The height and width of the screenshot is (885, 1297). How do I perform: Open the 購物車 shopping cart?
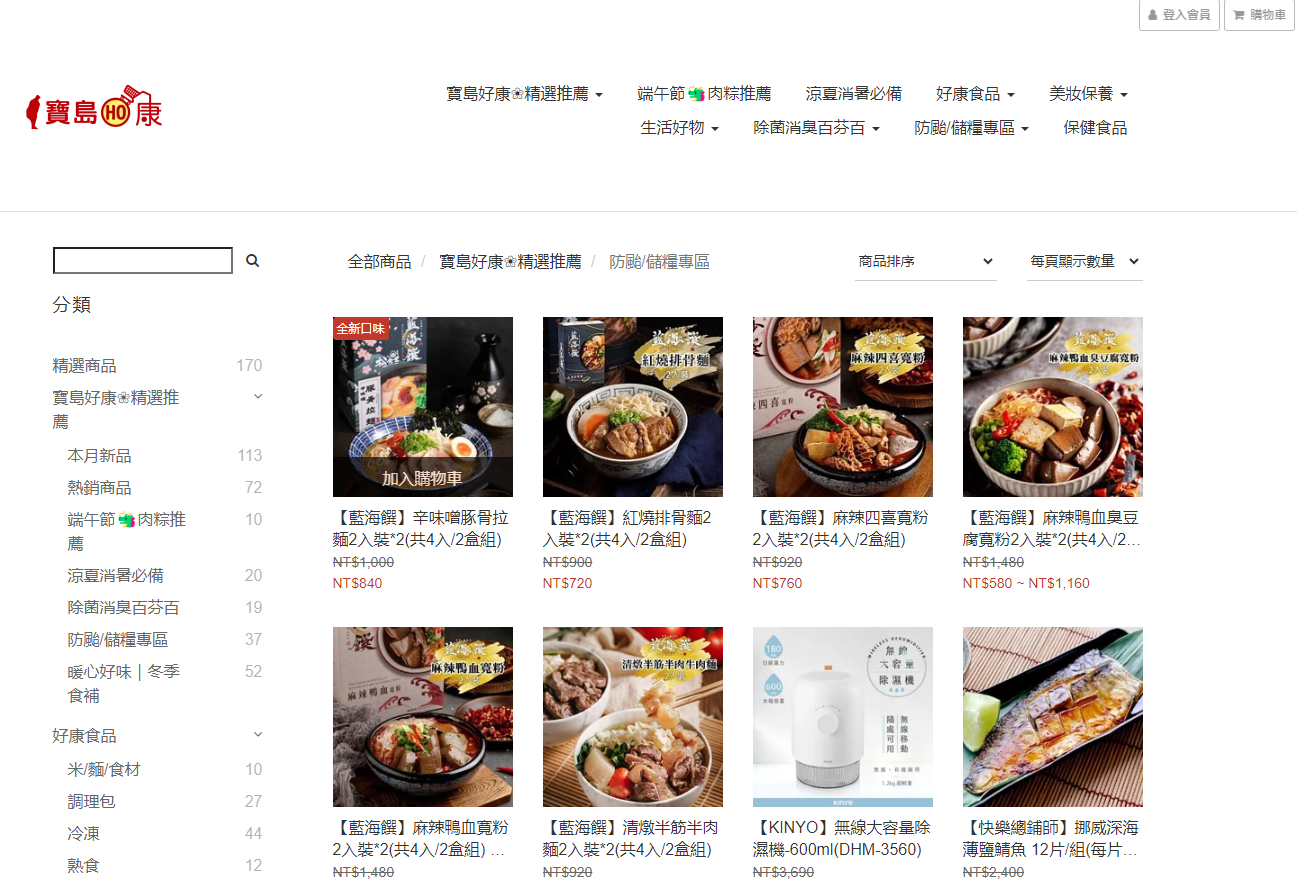[x=1259, y=15]
